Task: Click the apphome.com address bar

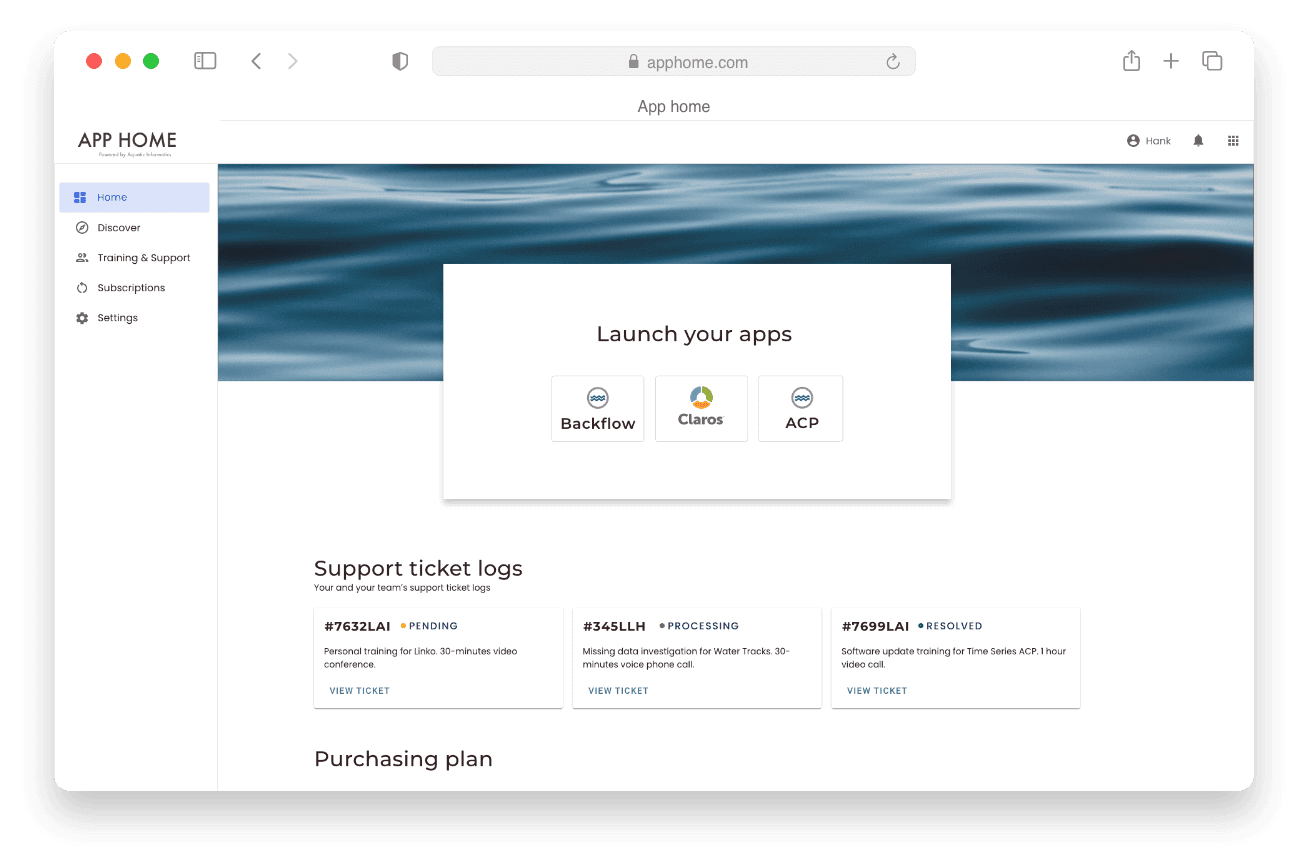Action: pyautogui.click(x=673, y=62)
